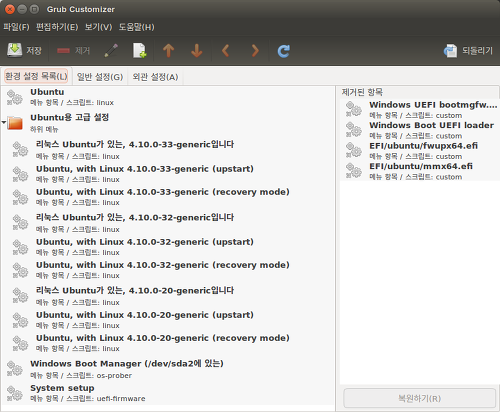Screen dimensions: 500x412
Task: Click gear icon of 4.10.0-20 recovery mode row
Action: (20, 343)
